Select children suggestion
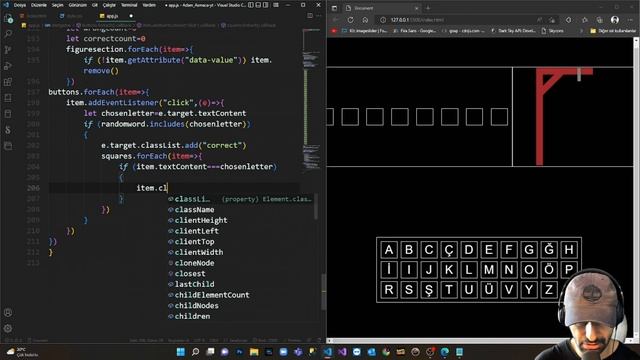 point(241,316)
